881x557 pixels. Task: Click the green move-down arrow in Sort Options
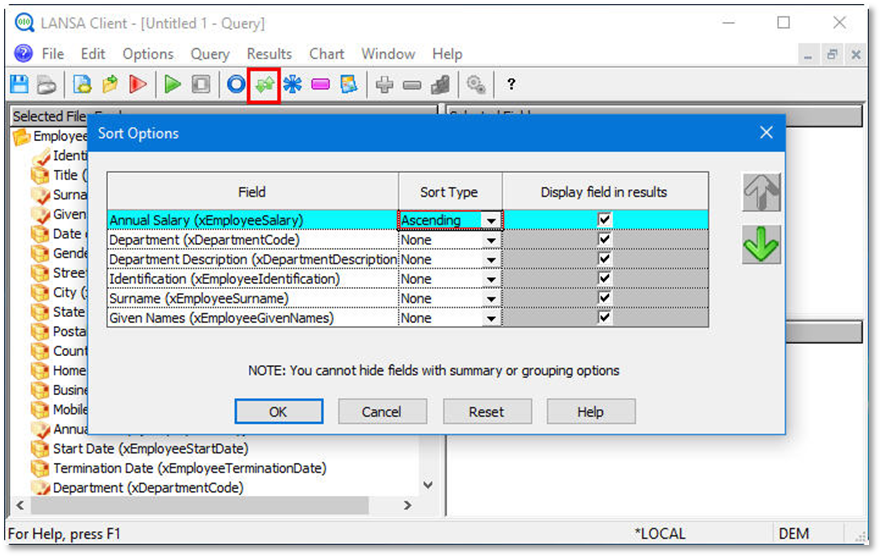(761, 244)
